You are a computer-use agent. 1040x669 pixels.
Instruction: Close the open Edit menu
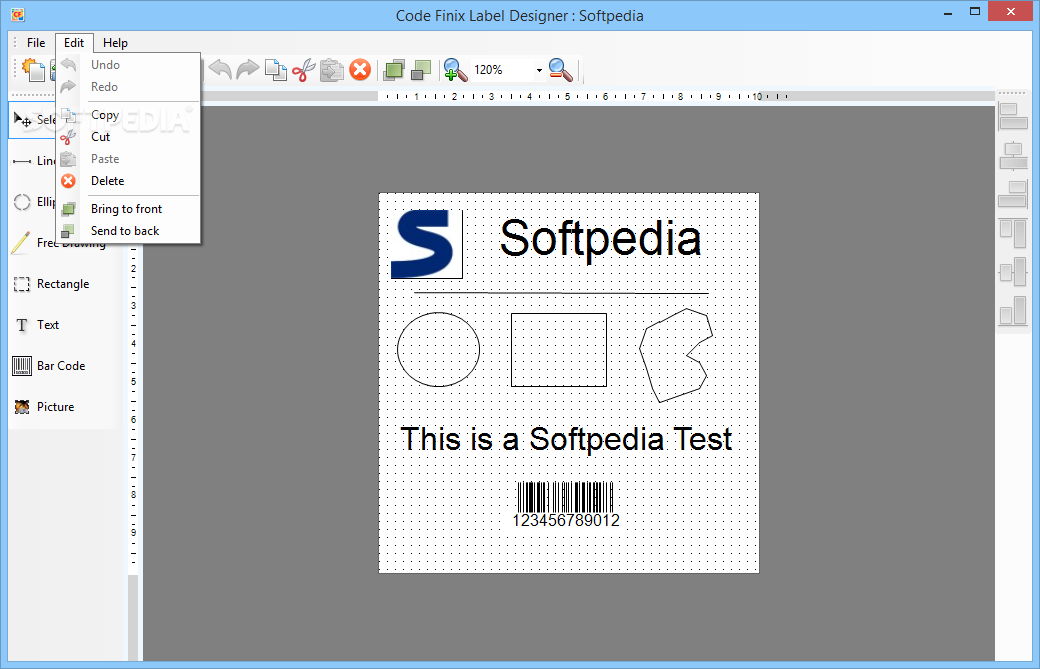point(74,42)
